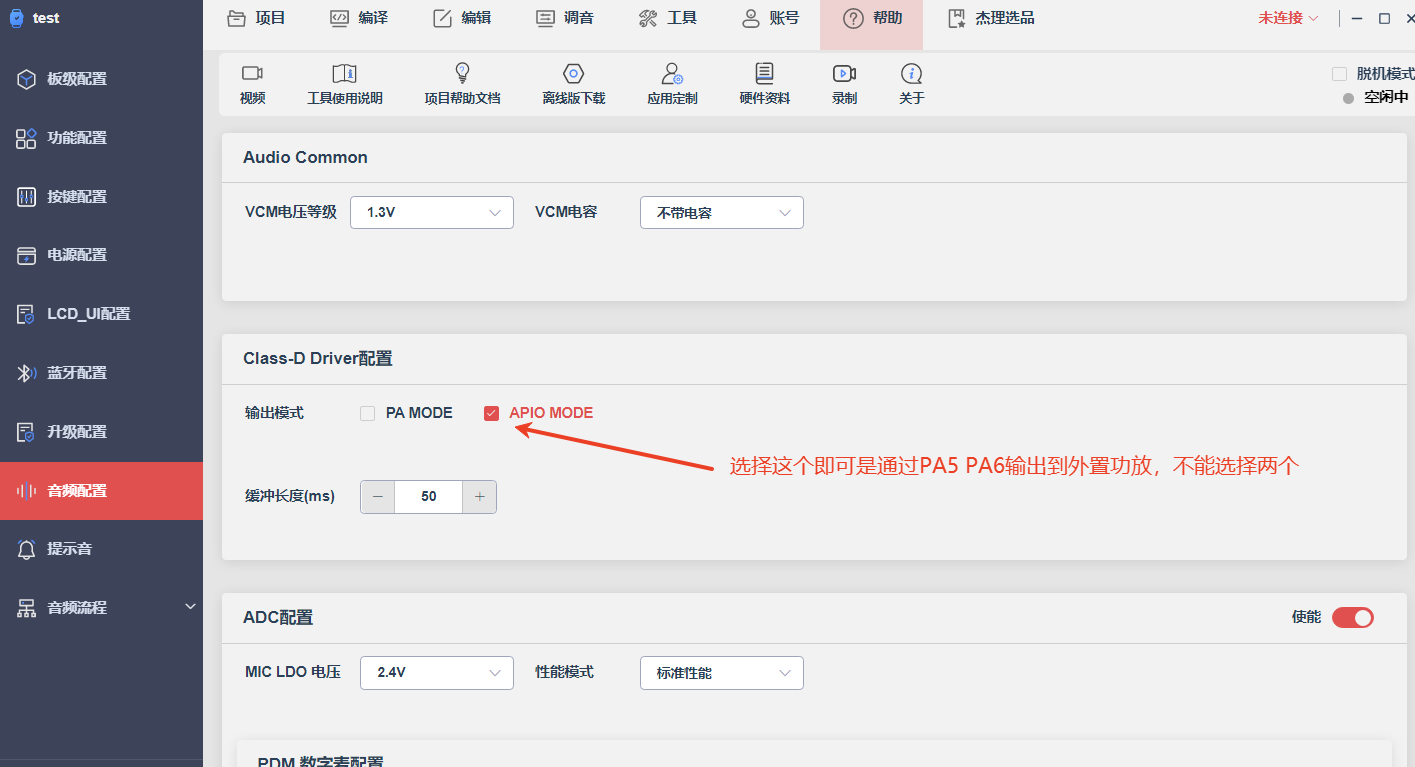Viewport: 1415px width, 767px height.
Task: Open the 硬件资料 document icon
Action: click(765, 73)
